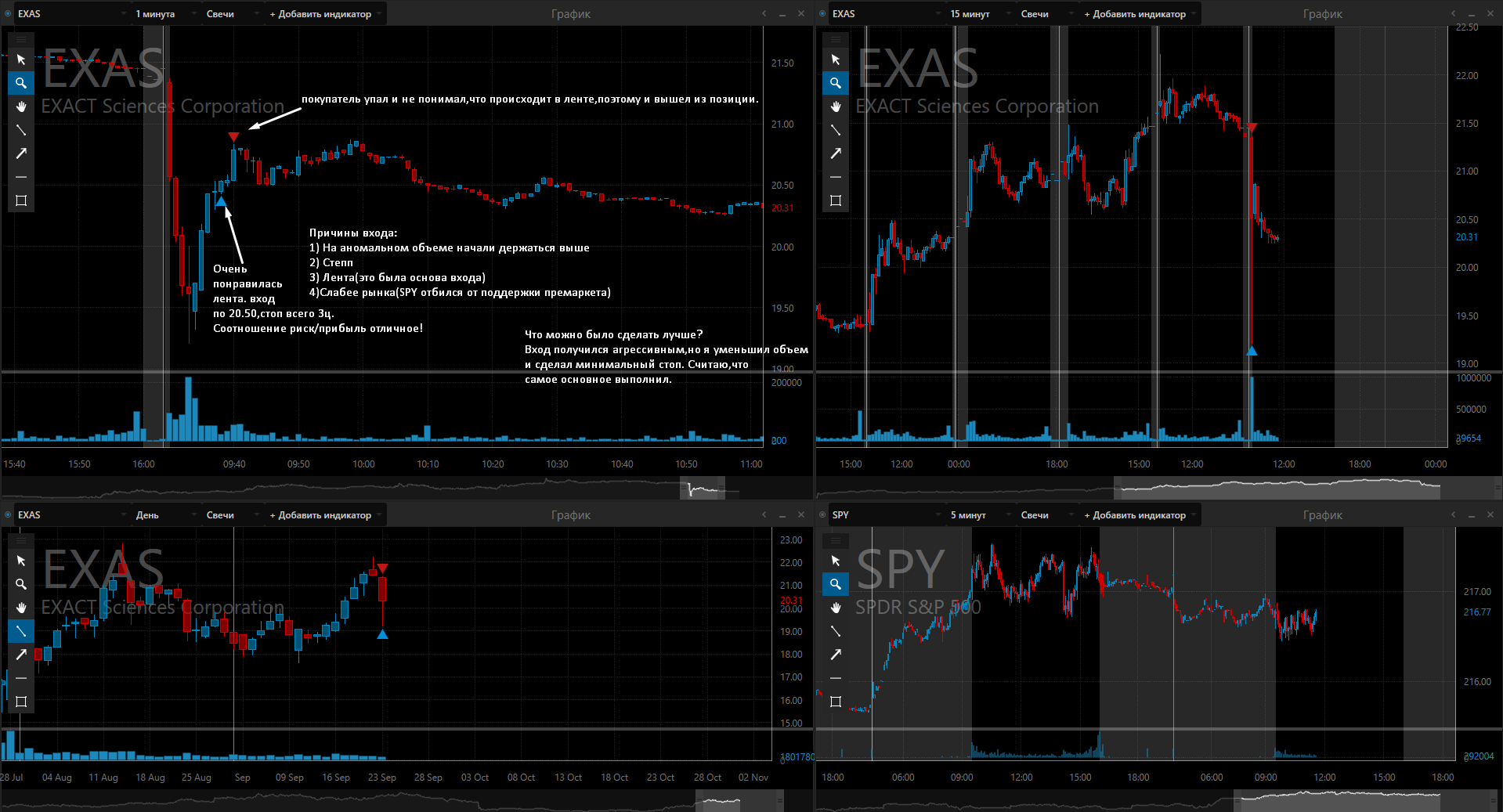The image size is (1503, 812).
Task: Toggle drawing toolbar menu handle in 15-minute chart
Action: 836,39
